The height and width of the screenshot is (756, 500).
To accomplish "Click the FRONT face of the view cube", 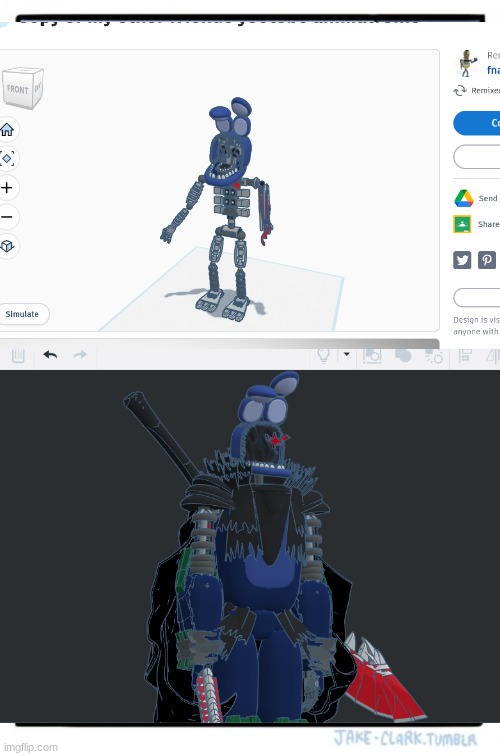I will pos(17,89).
